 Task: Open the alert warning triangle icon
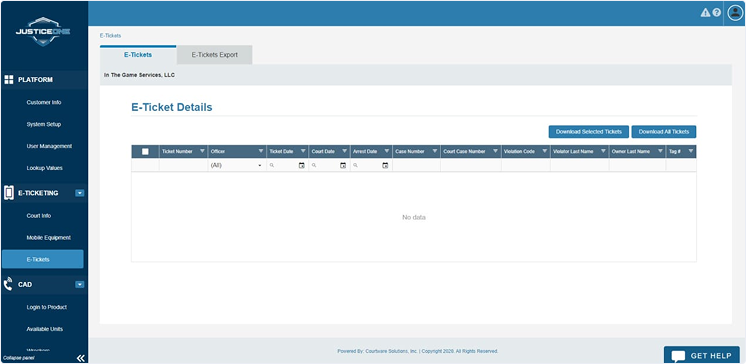(x=705, y=13)
